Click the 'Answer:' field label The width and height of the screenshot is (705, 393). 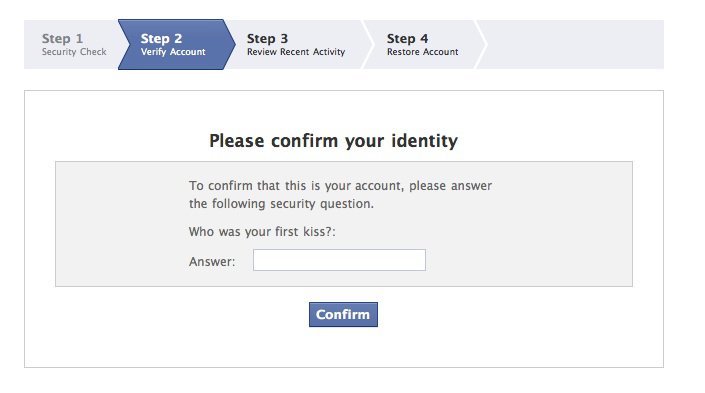[212, 262]
